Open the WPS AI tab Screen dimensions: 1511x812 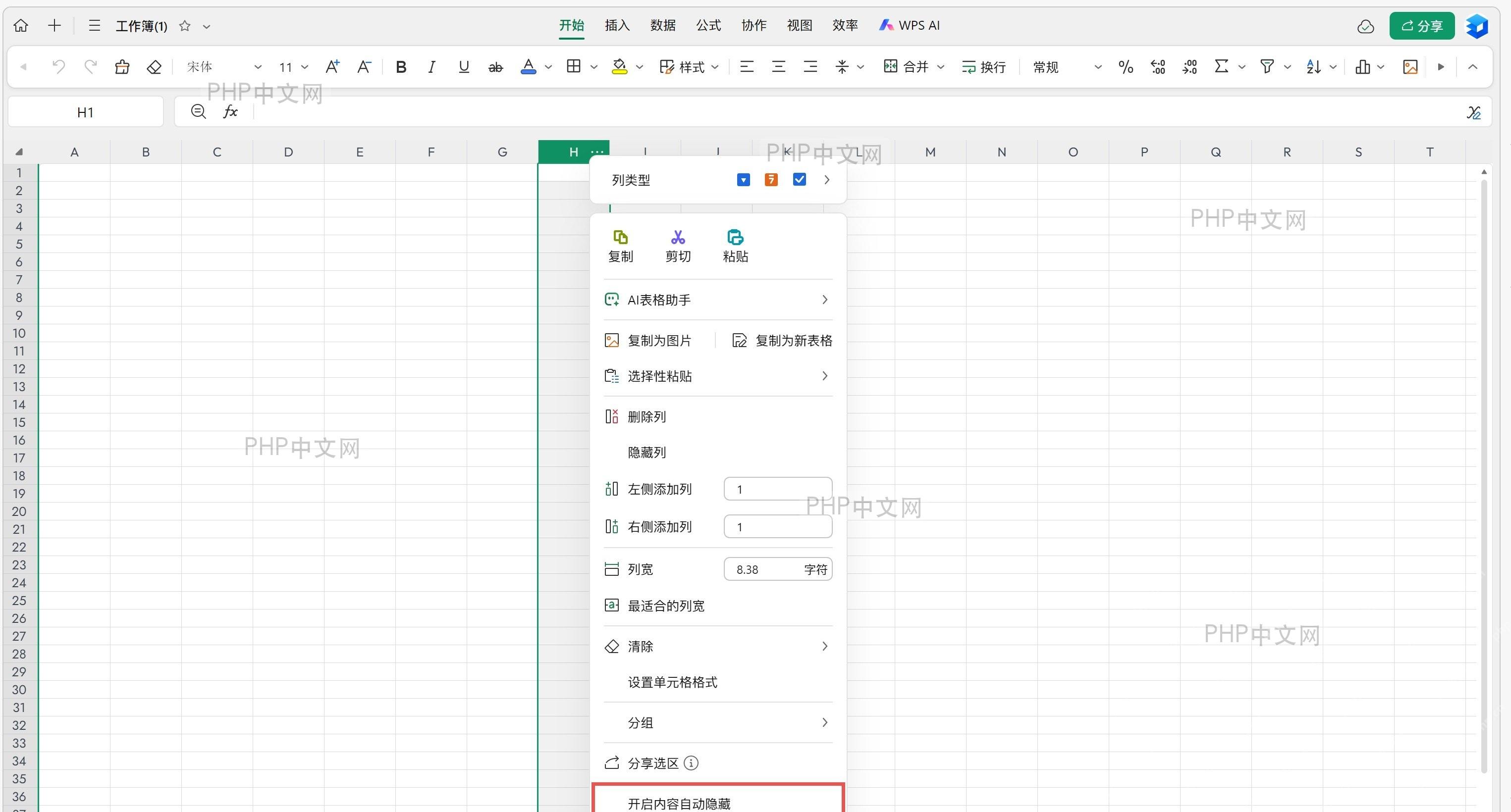point(909,25)
